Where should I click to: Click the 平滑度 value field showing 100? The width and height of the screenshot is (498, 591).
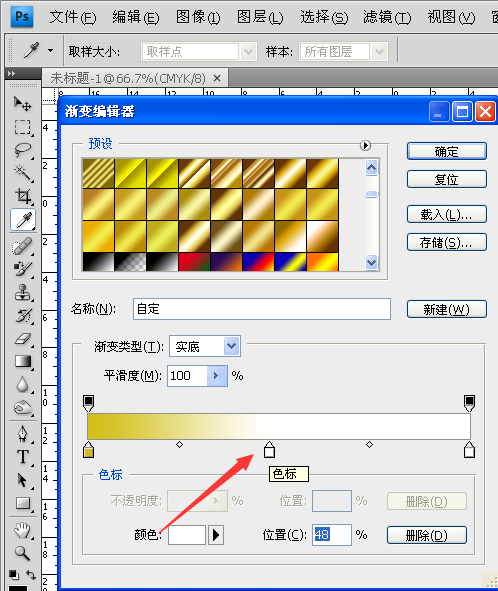pyautogui.click(x=187, y=375)
